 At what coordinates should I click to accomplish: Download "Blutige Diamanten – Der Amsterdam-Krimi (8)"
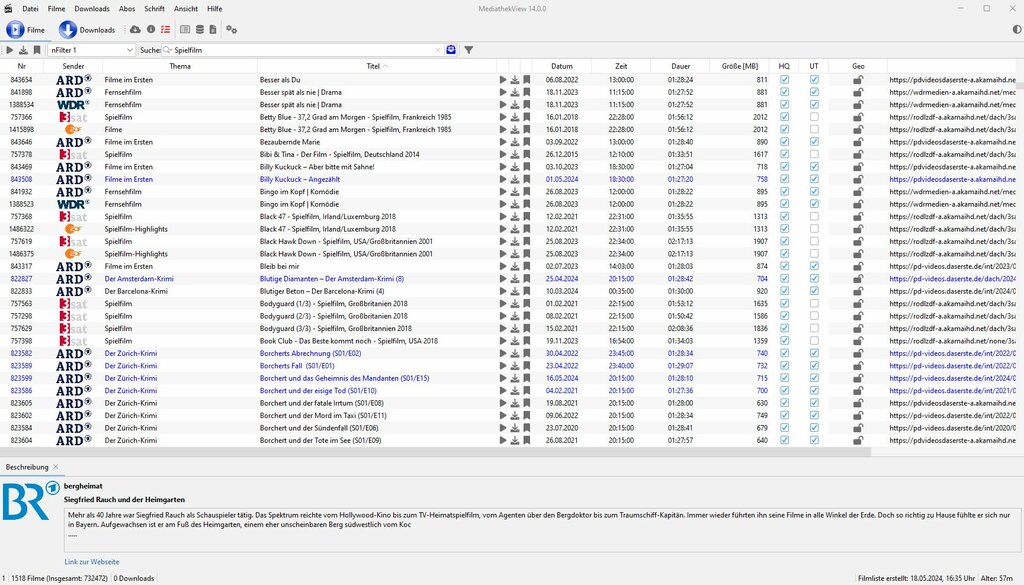tap(515, 279)
